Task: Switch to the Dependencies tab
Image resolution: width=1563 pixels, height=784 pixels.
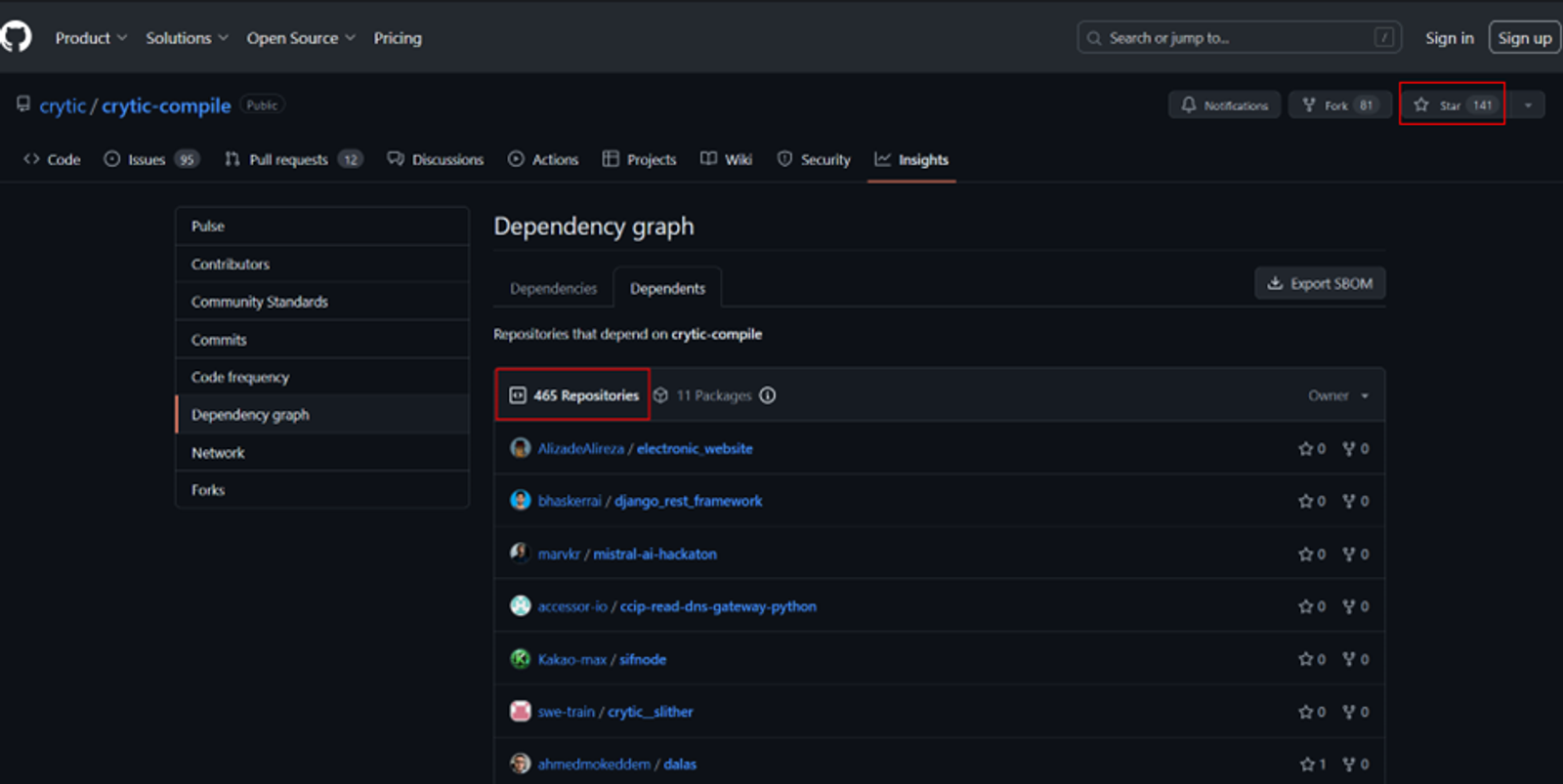Action: tap(553, 288)
